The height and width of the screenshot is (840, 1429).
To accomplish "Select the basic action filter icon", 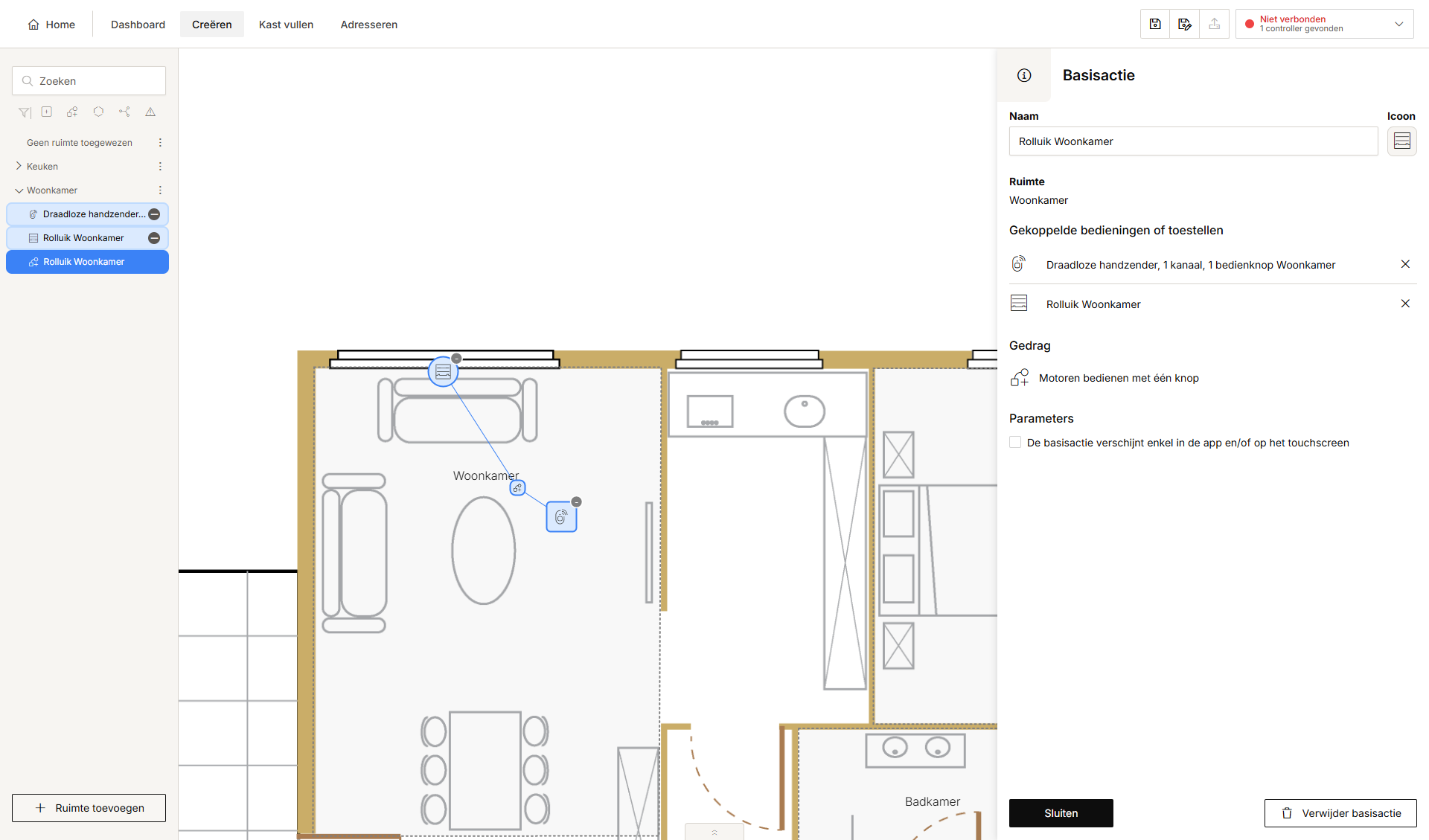I will (72, 112).
